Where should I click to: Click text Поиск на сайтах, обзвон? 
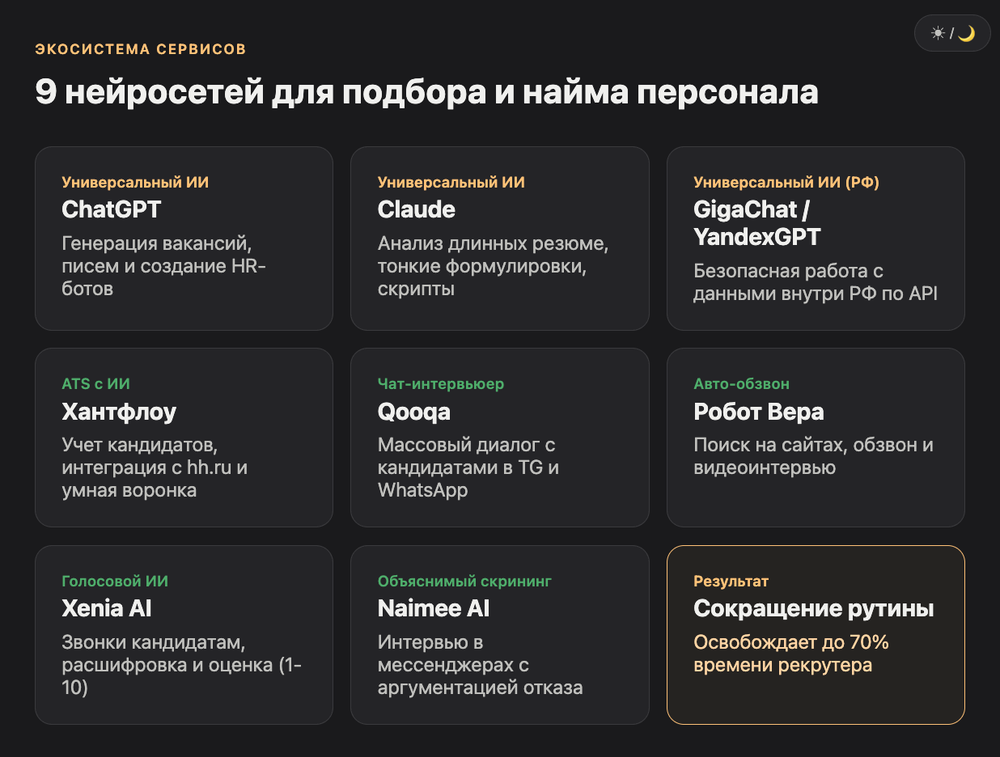point(813,456)
